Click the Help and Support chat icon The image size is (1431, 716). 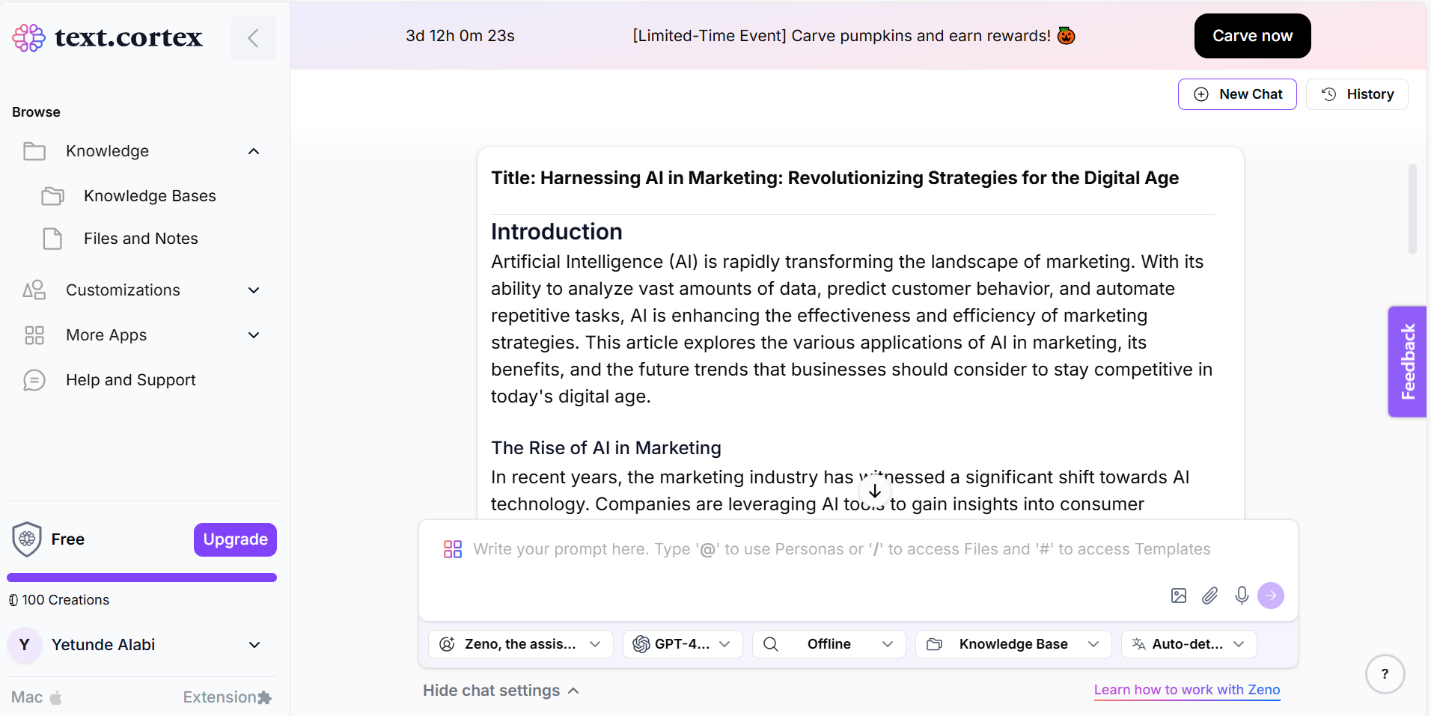[34, 380]
